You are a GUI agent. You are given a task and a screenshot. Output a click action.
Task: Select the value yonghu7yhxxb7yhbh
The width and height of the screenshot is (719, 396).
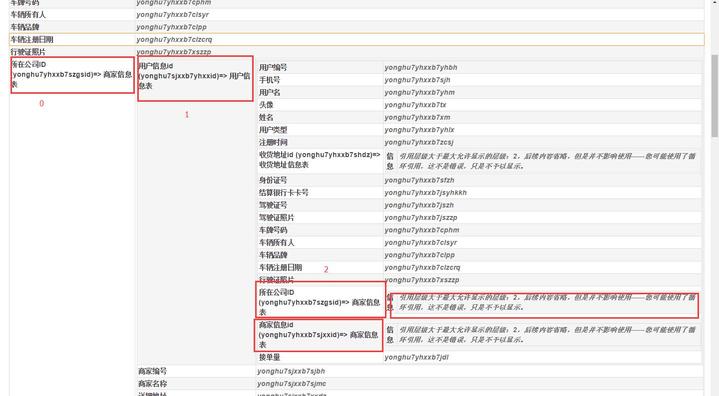[420, 67]
